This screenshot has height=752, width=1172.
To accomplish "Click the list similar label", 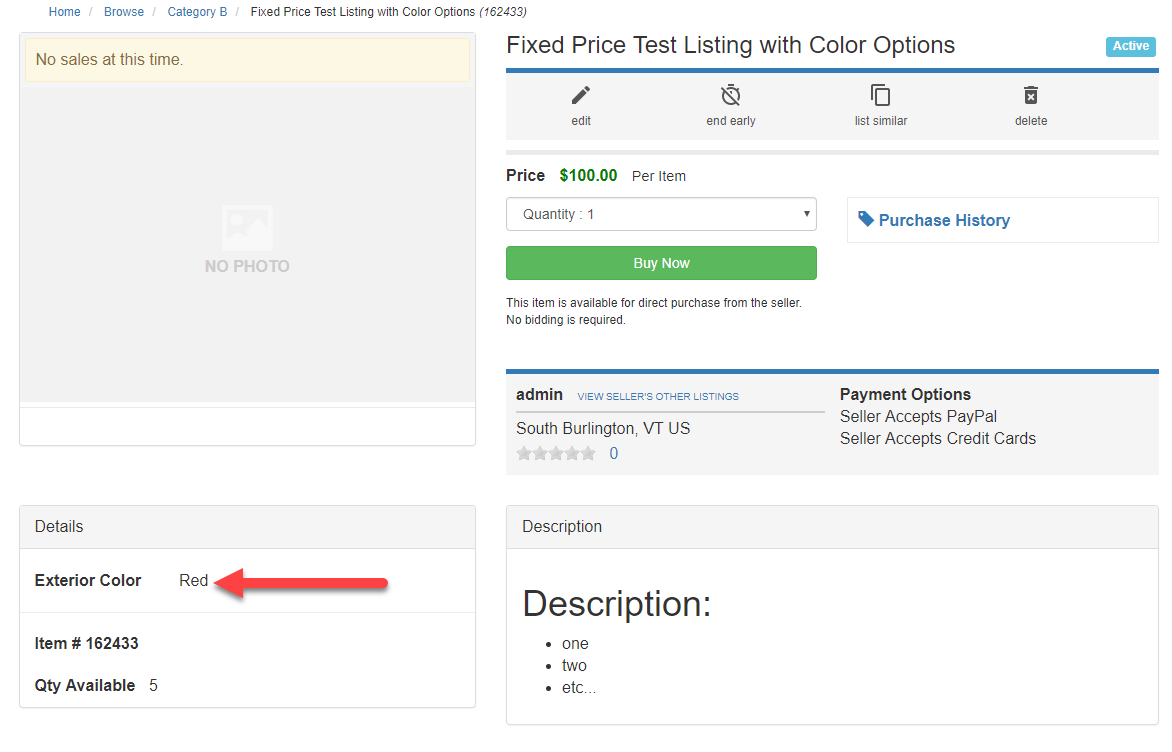I will (880, 121).
